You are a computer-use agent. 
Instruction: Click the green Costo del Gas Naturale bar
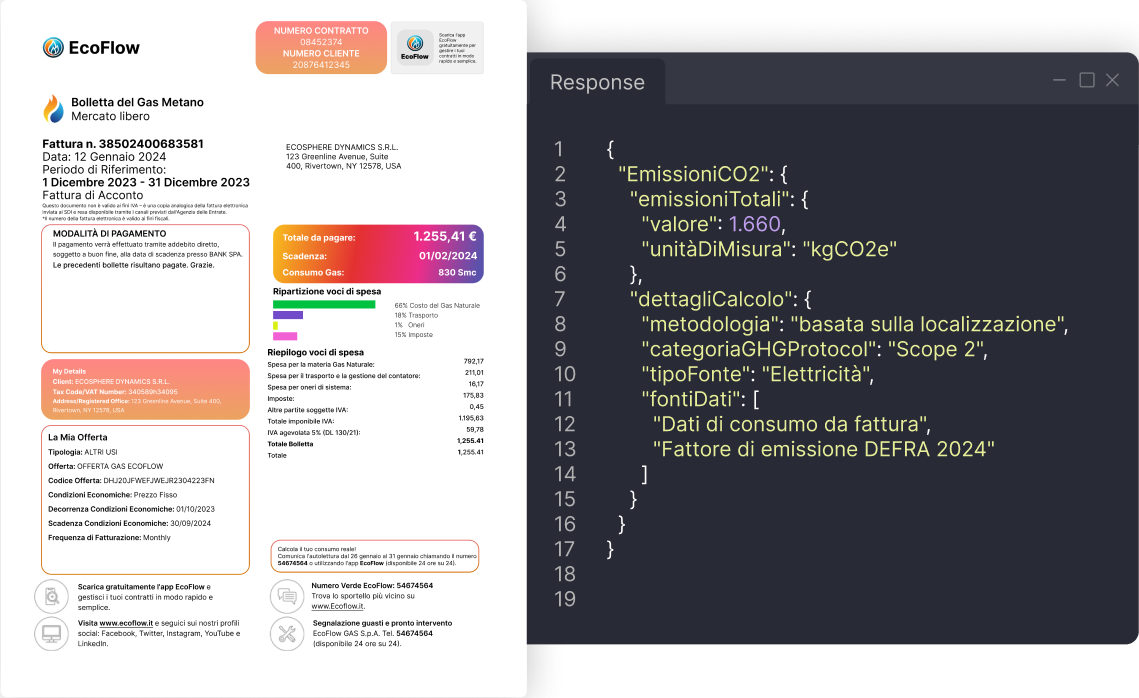[x=324, y=304]
